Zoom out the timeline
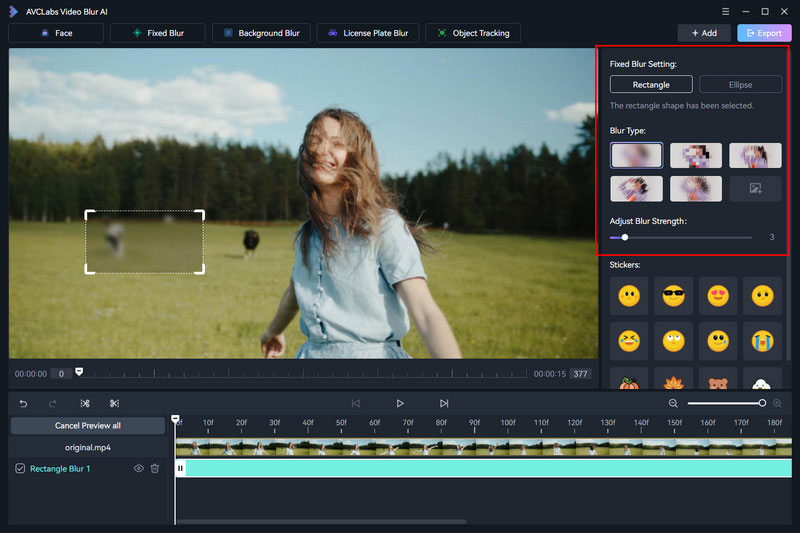 click(673, 403)
